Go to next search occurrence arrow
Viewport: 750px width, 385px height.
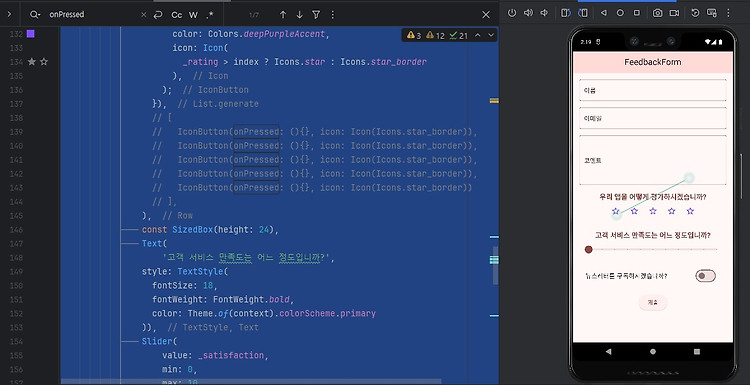point(299,15)
